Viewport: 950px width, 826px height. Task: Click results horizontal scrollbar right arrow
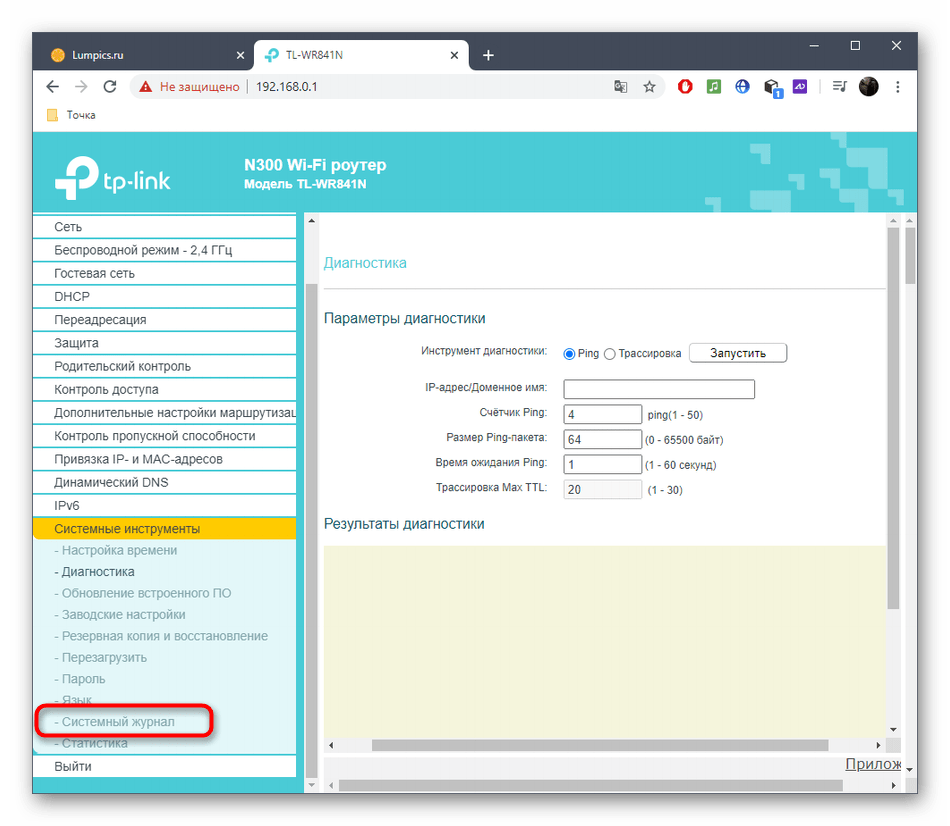[x=879, y=745]
